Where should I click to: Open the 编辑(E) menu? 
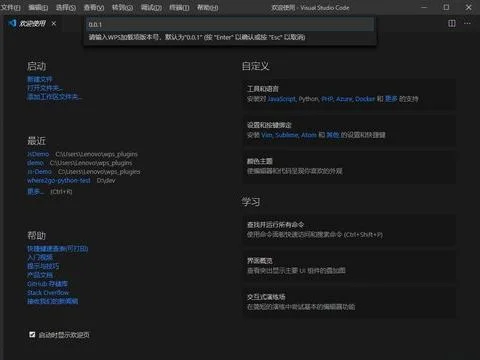38,7
